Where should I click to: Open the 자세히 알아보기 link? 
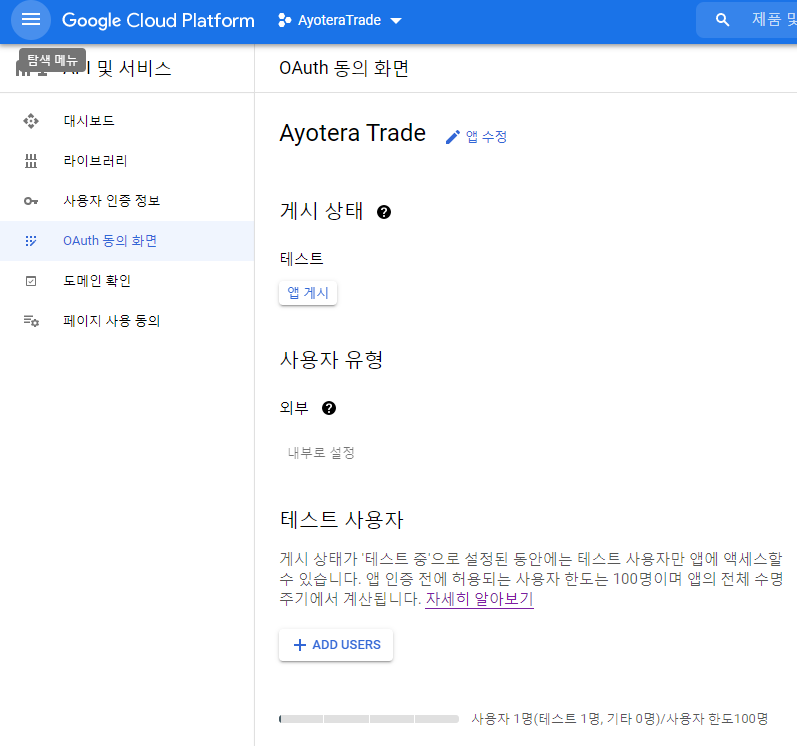click(x=479, y=599)
